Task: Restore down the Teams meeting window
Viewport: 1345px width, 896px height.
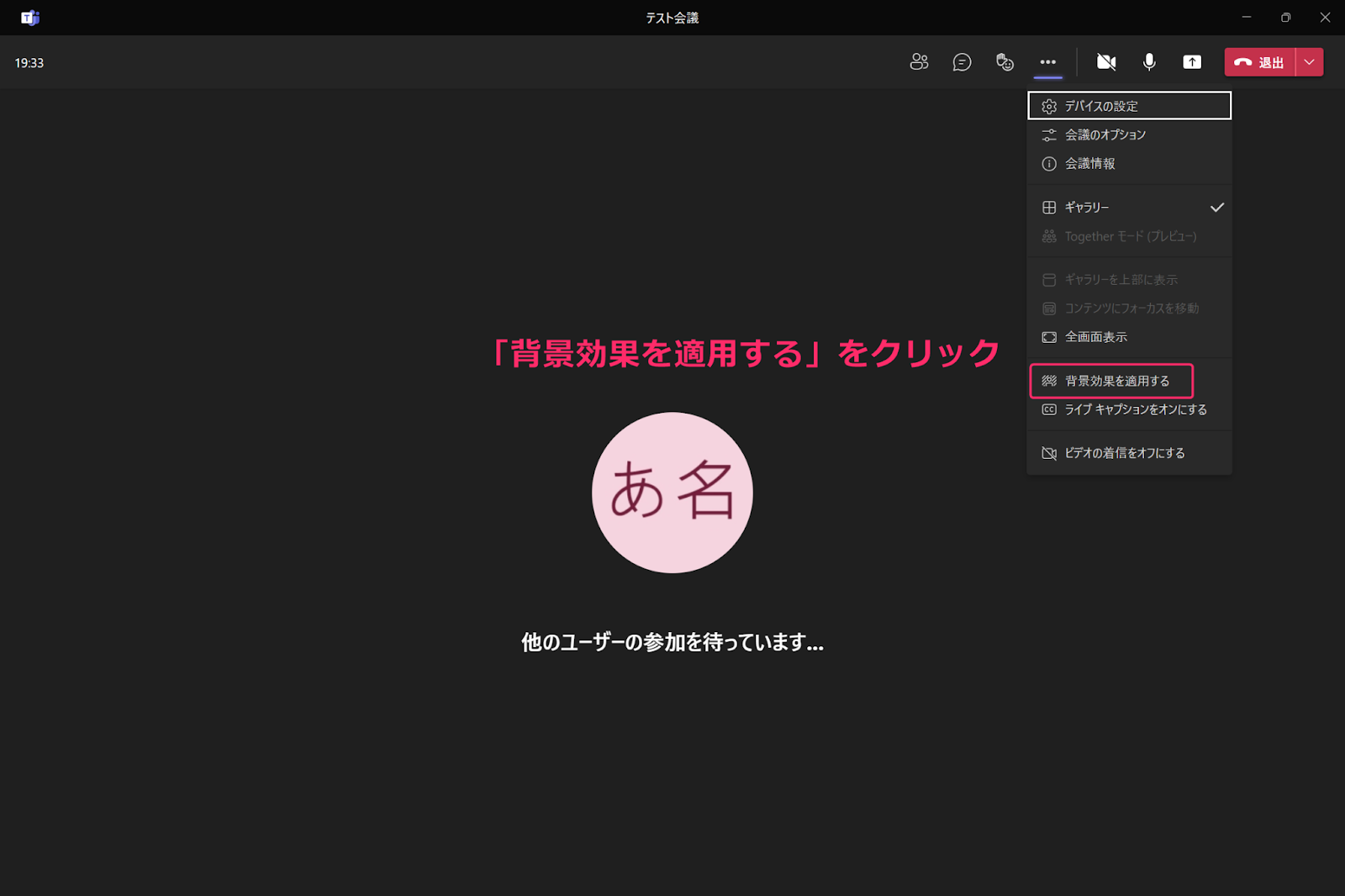Action: pyautogui.click(x=1285, y=17)
